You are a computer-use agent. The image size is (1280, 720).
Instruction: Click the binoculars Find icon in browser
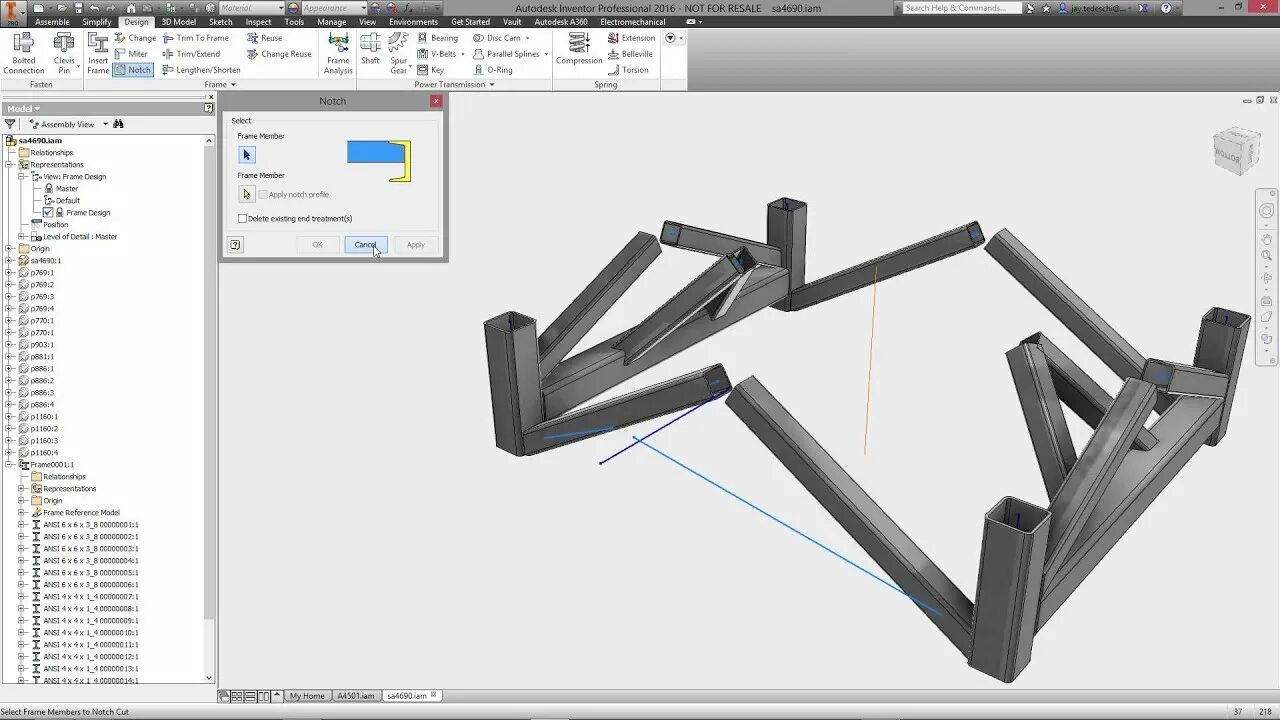[118, 124]
